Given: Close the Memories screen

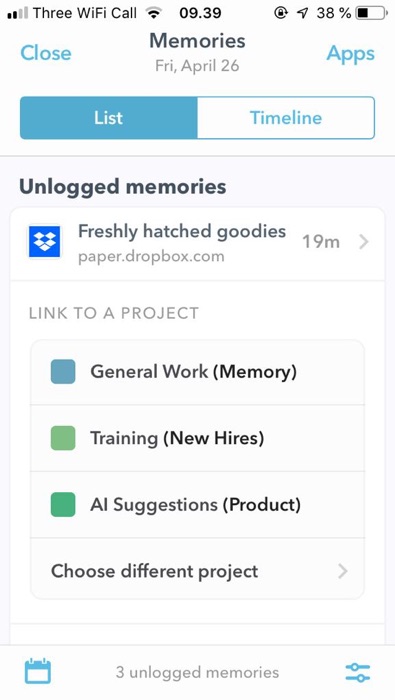Looking at the screenshot, I should coord(46,53).
